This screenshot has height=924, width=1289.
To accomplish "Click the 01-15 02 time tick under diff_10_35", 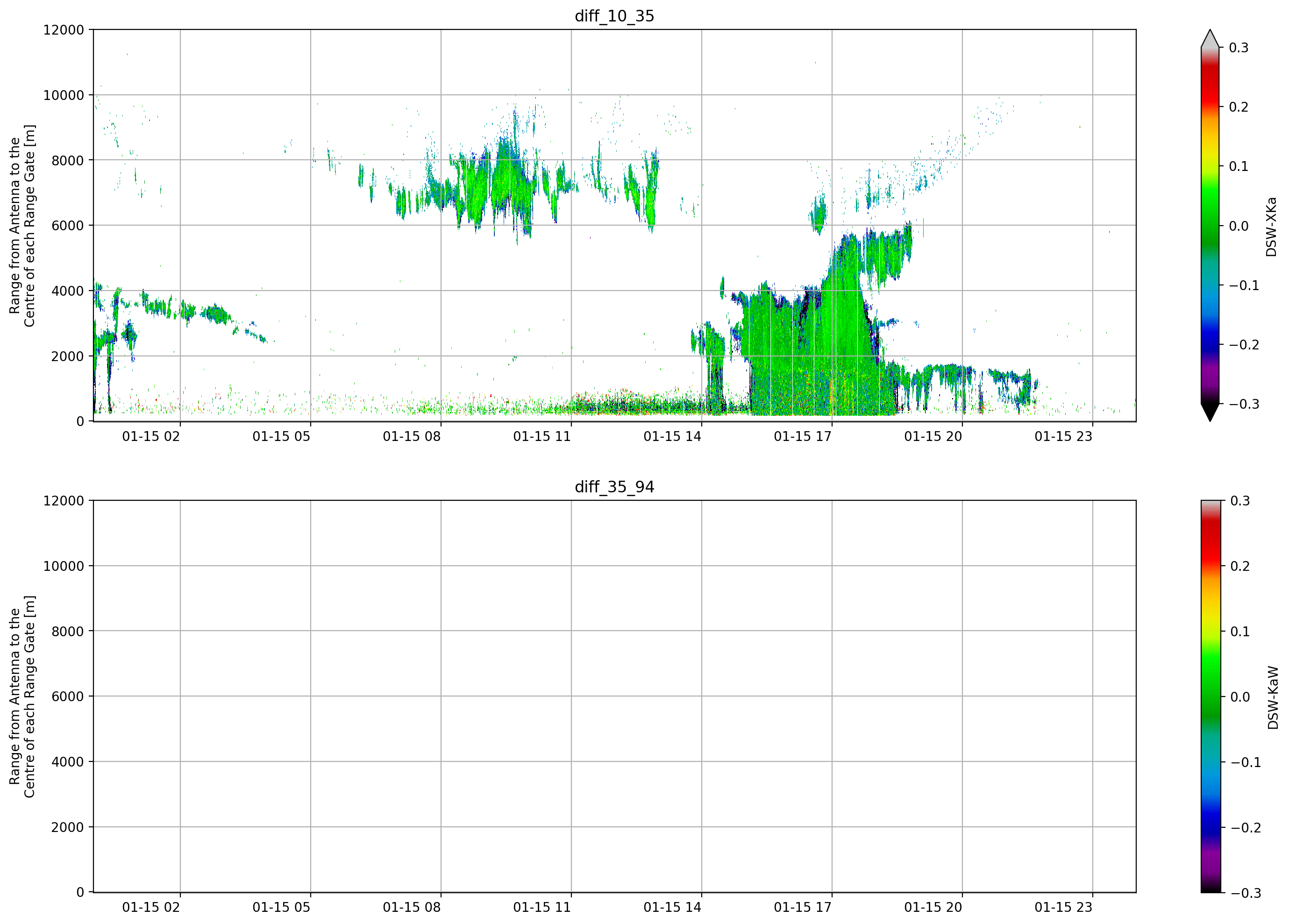I will click(151, 436).
